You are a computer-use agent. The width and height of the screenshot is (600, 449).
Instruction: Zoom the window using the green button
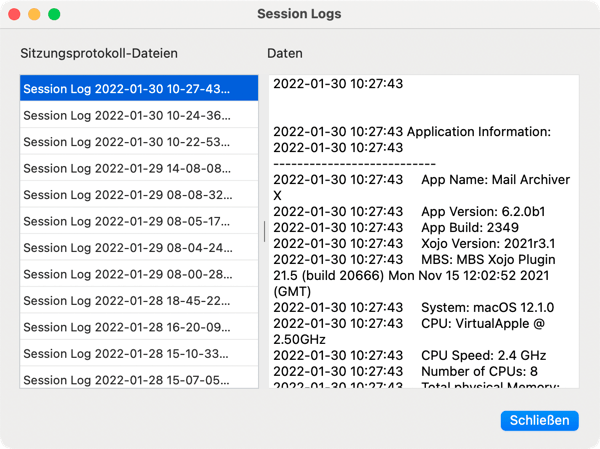click(x=54, y=15)
